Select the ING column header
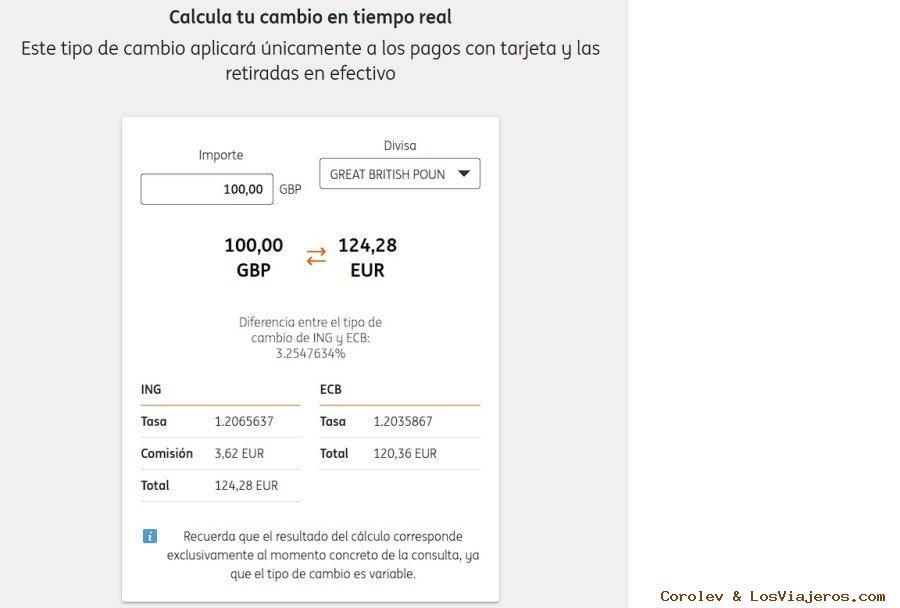Image resolution: width=900 pixels, height=608 pixels. pos(151,389)
